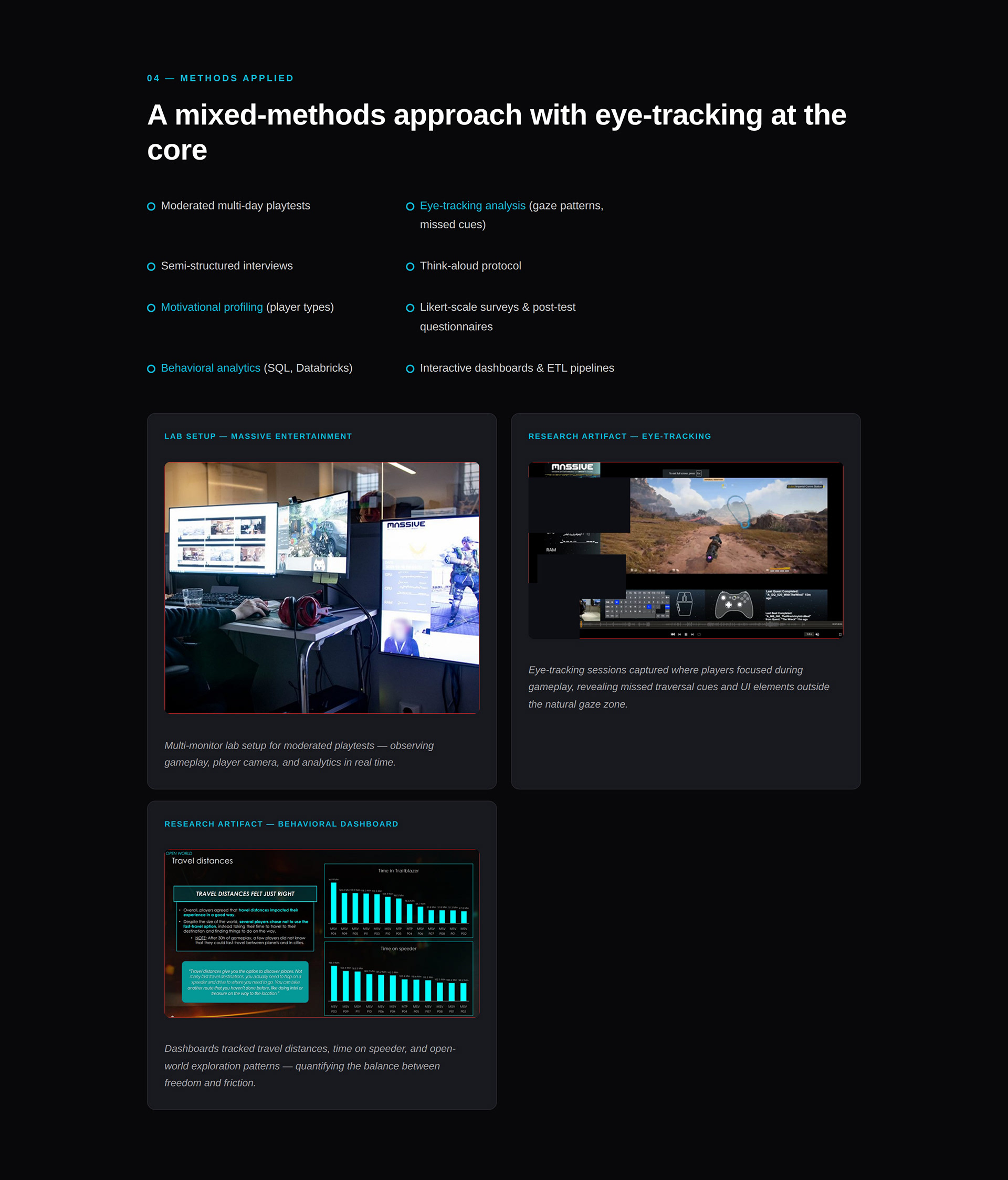Click the gamepad controller icon in screenshot
1008x1180 pixels.
coord(733,604)
